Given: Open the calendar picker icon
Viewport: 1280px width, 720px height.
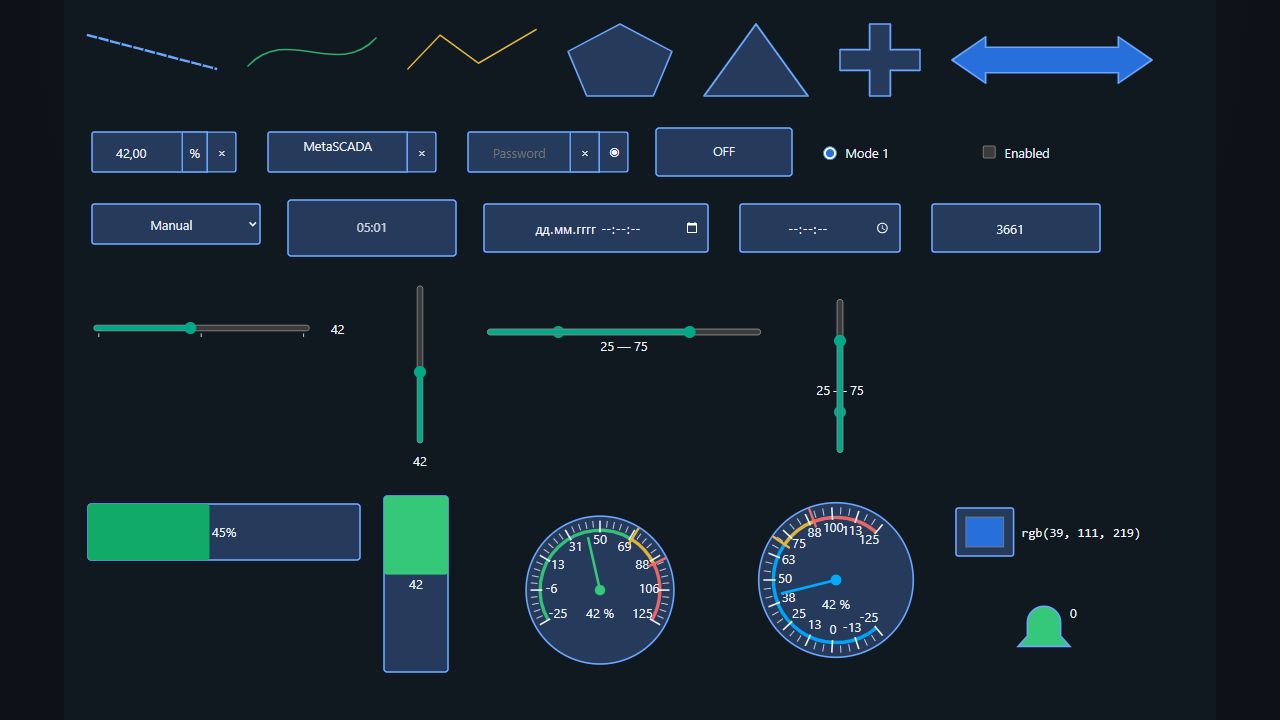Looking at the screenshot, I should point(692,228).
